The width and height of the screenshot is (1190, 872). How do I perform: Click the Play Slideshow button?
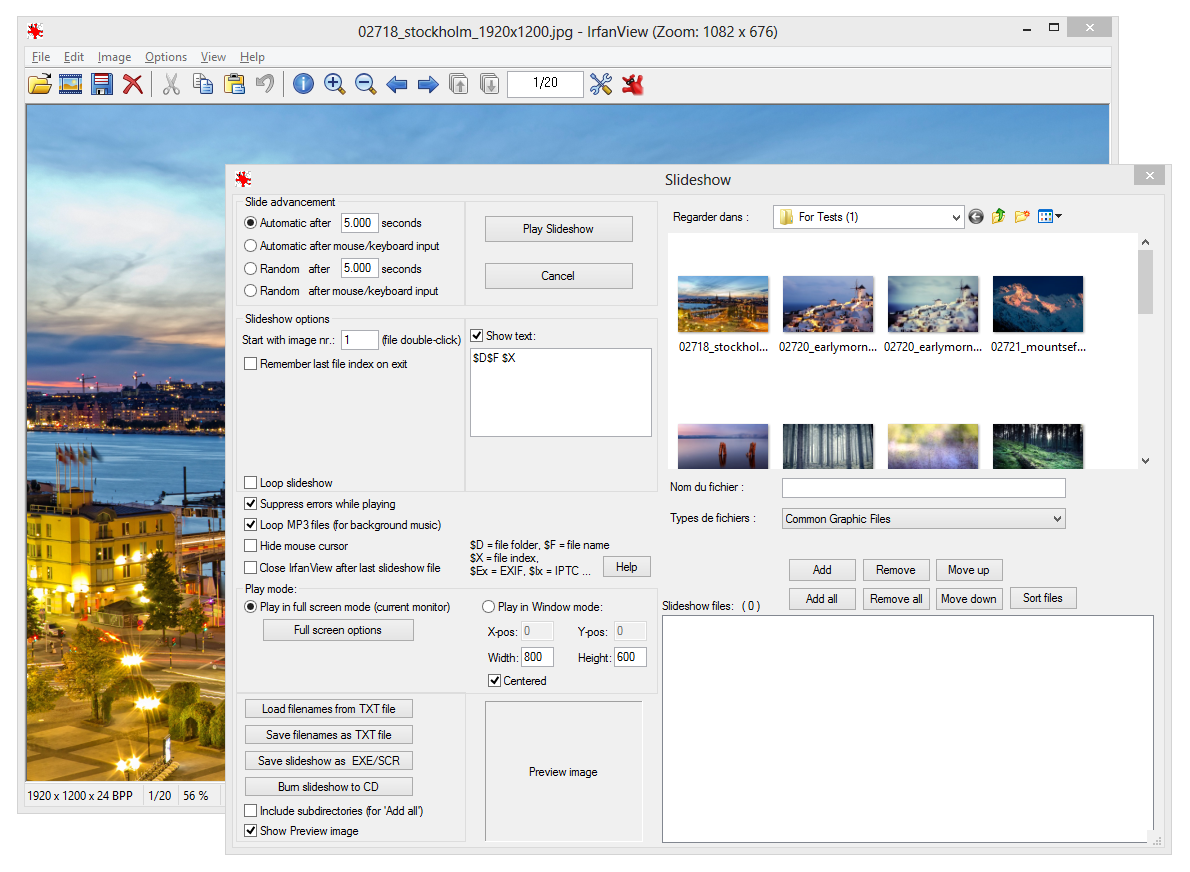point(558,228)
